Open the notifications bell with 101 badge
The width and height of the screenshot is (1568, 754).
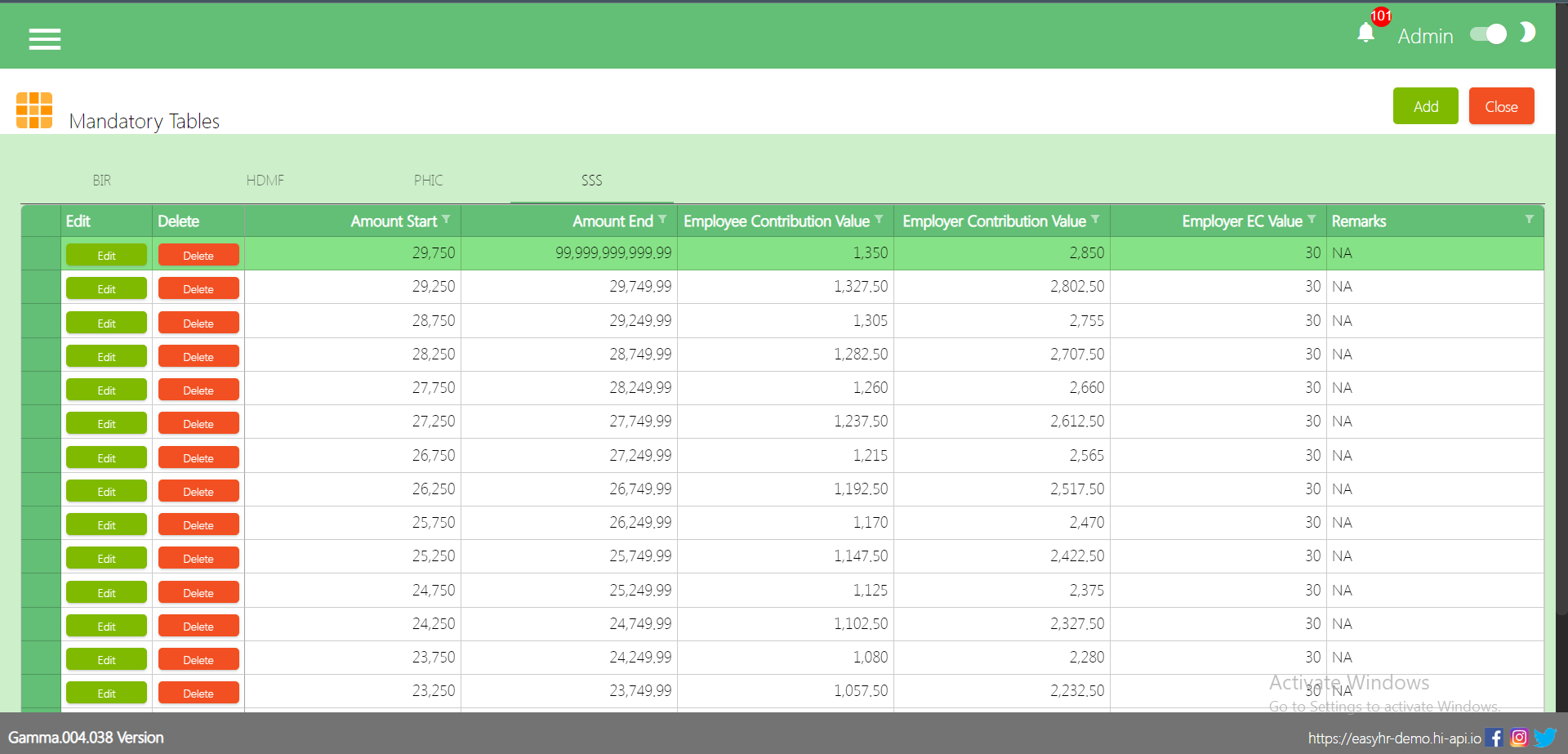(x=1366, y=32)
